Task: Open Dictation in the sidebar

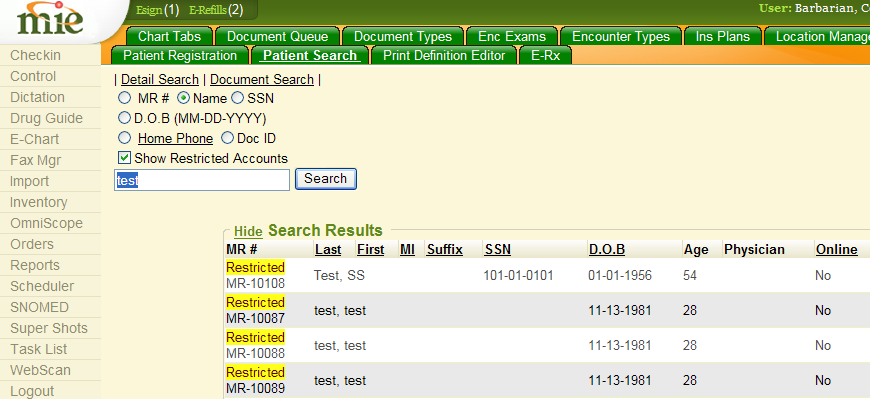Action: coord(50,97)
